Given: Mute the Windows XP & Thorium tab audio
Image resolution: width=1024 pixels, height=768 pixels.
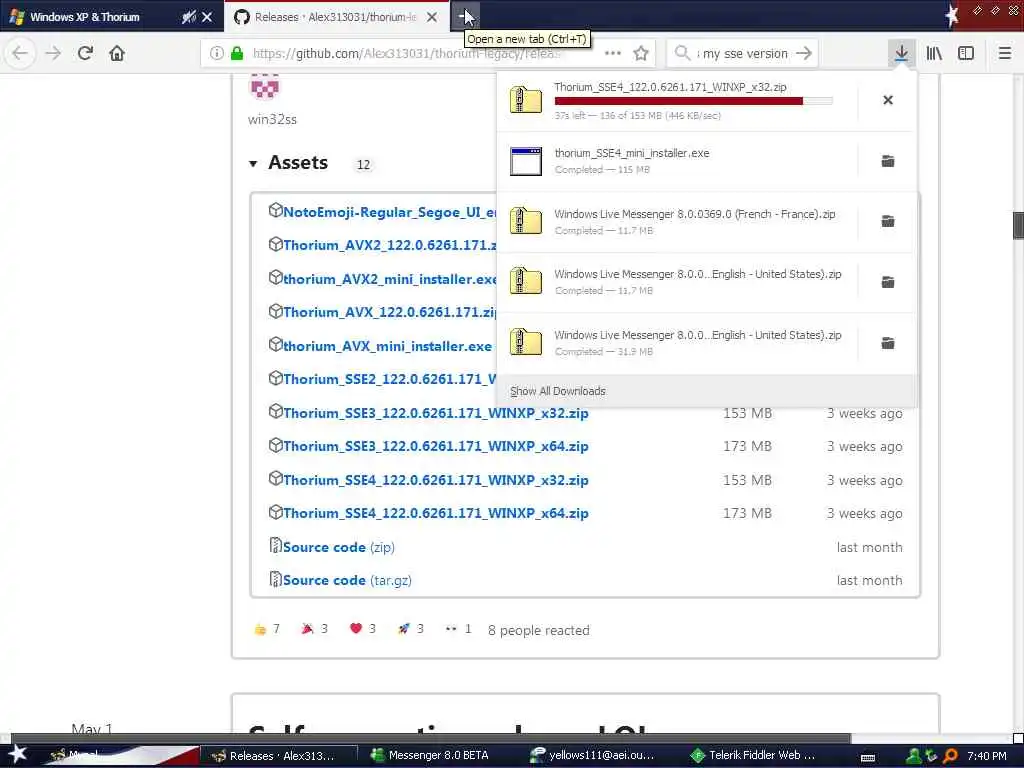Looking at the screenshot, I should (x=189, y=17).
